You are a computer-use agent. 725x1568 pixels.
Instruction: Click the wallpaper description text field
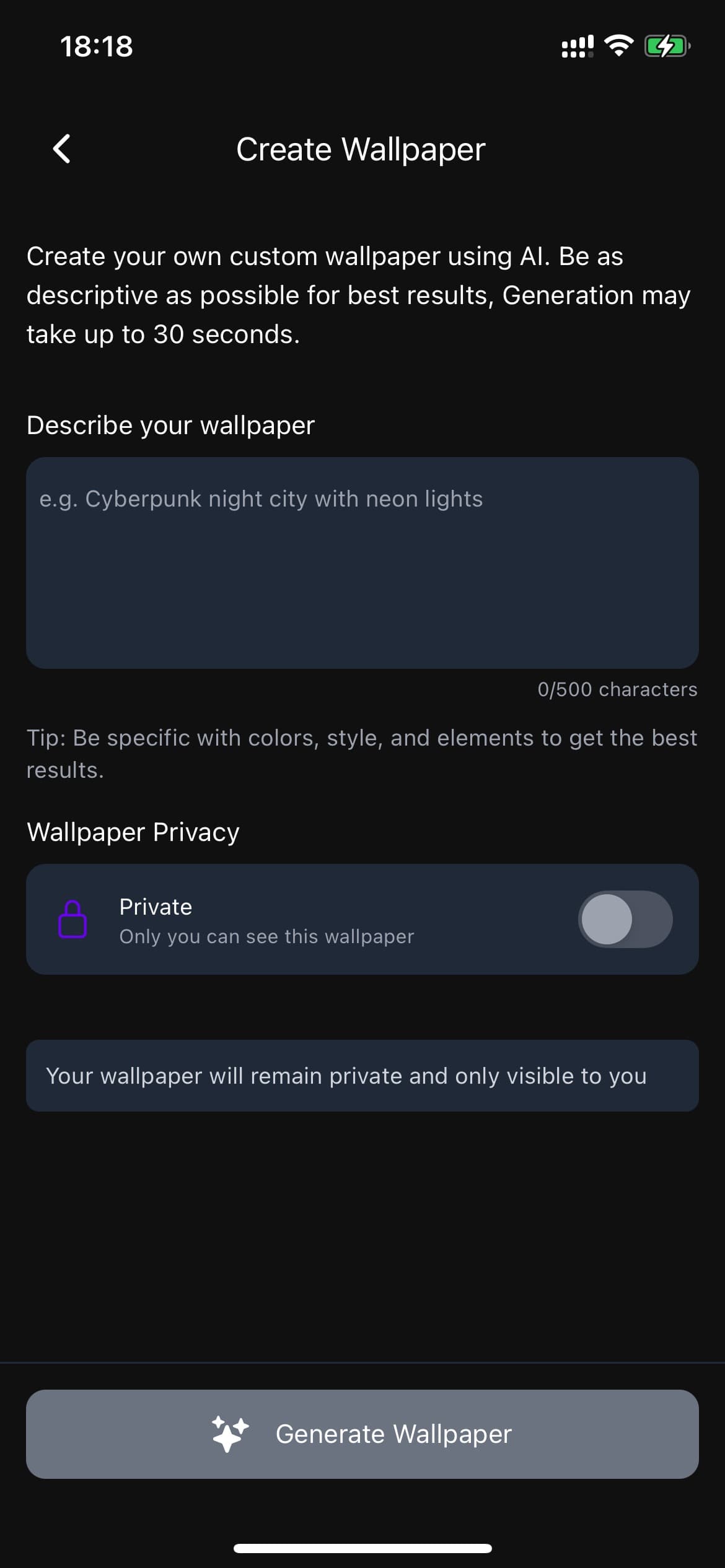pyautogui.click(x=362, y=562)
